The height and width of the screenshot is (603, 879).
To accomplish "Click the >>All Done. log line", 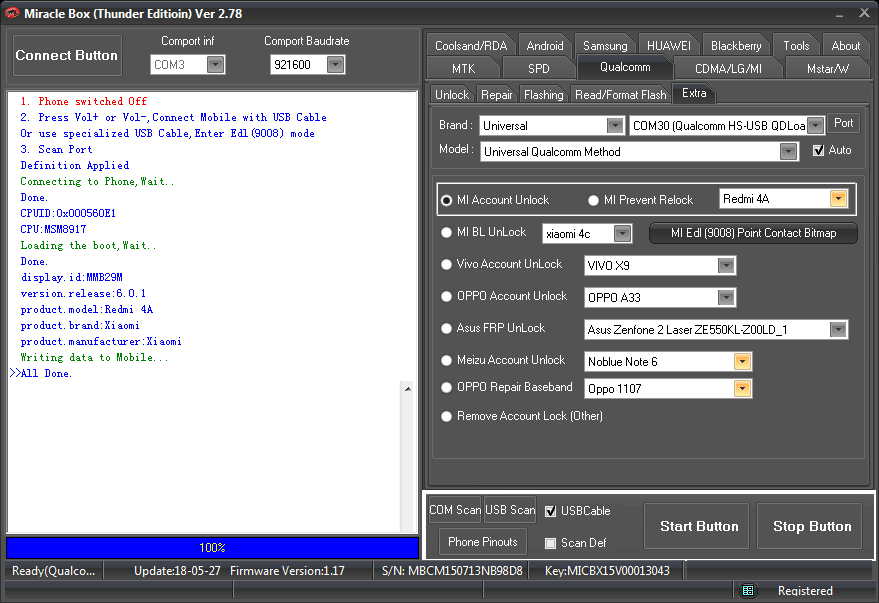I will (x=40, y=373).
